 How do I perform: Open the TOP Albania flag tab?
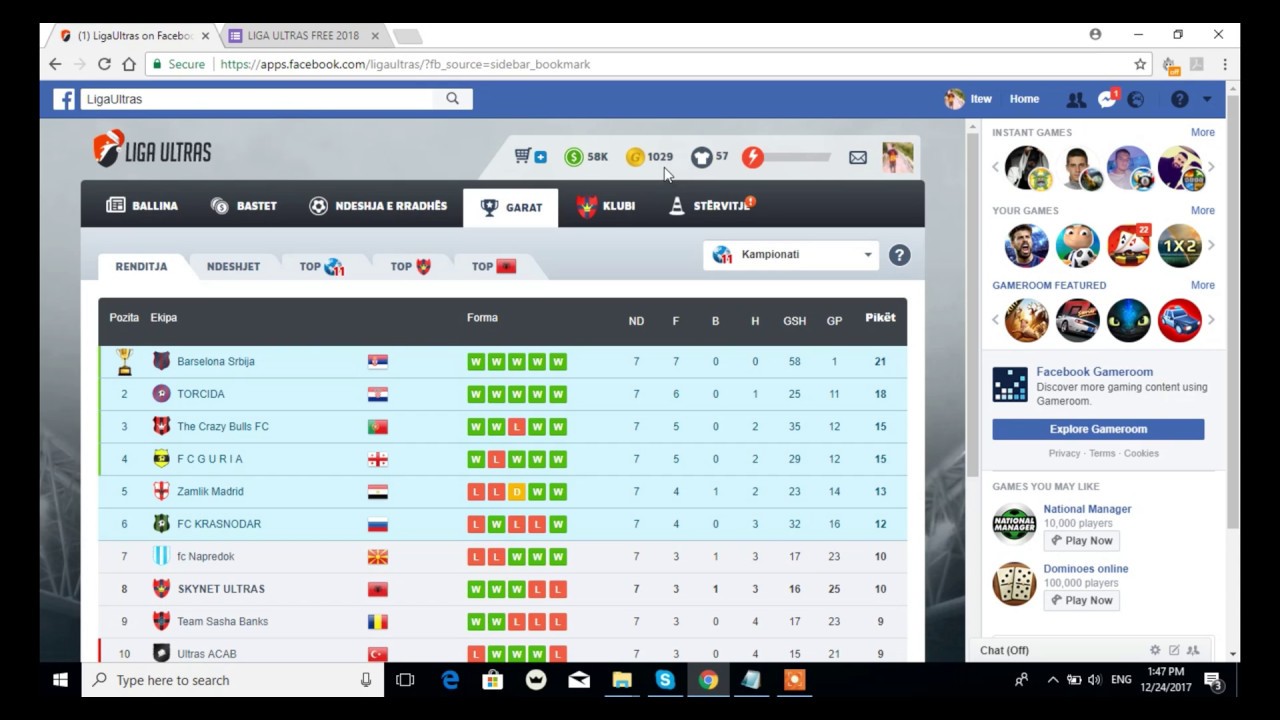click(x=494, y=267)
